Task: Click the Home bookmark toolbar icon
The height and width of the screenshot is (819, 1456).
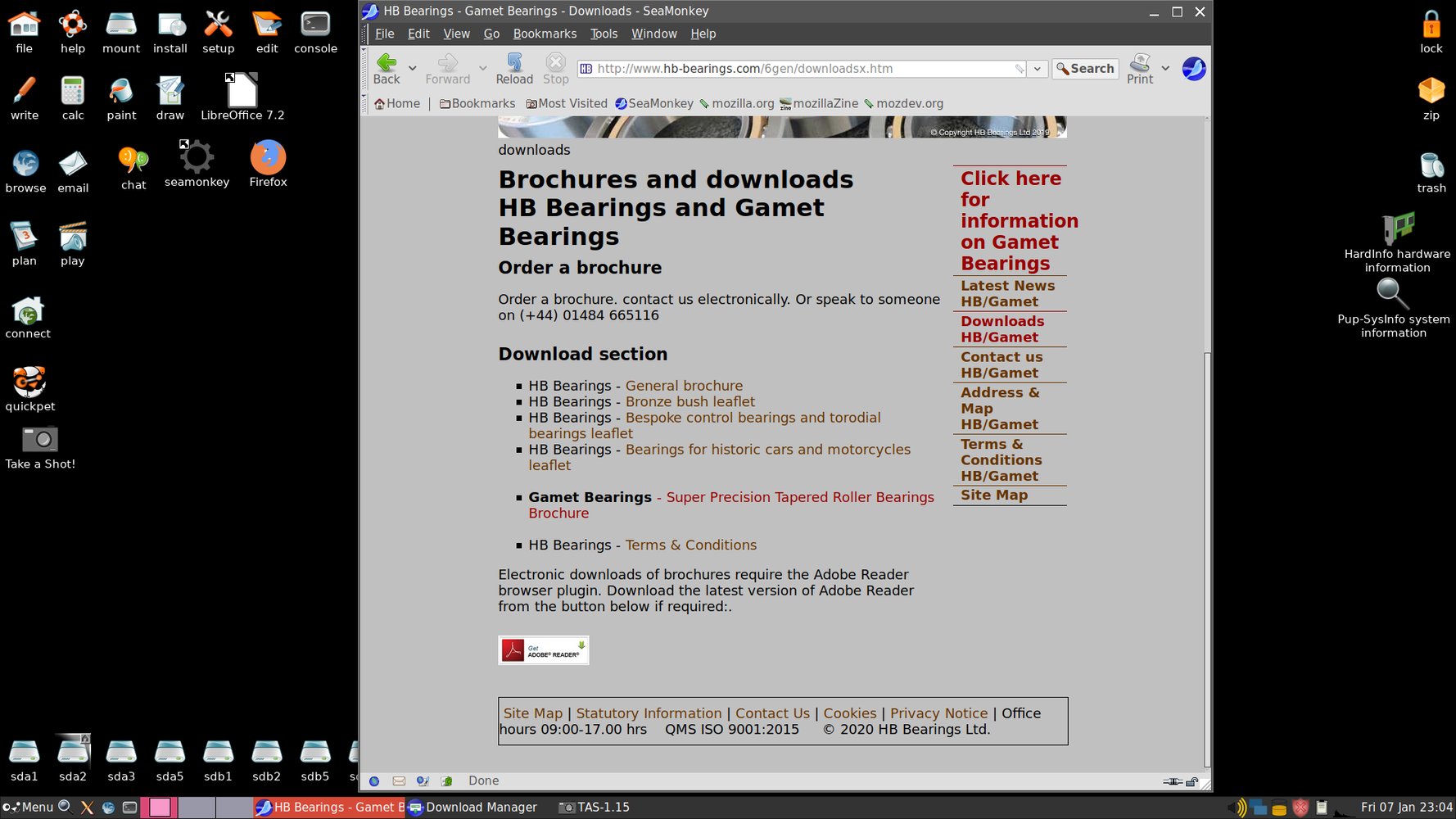Action: click(x=397, y=104)
